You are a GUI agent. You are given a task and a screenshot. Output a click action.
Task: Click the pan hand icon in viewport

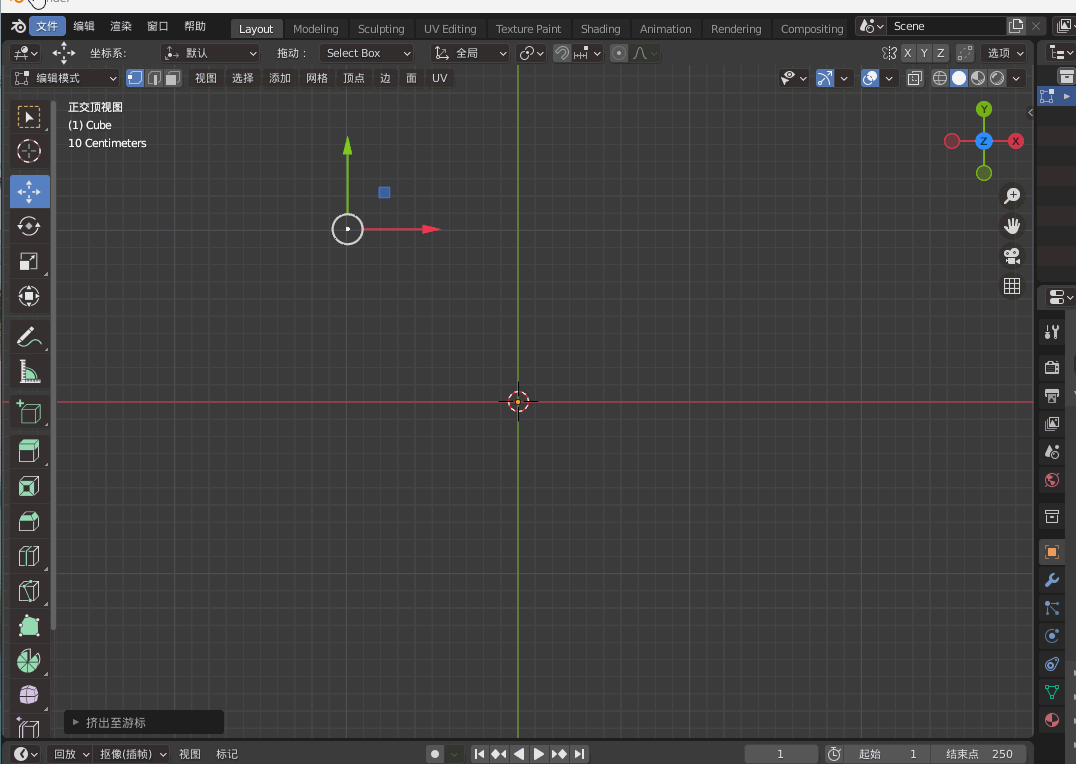click(x=1011, y=226)
